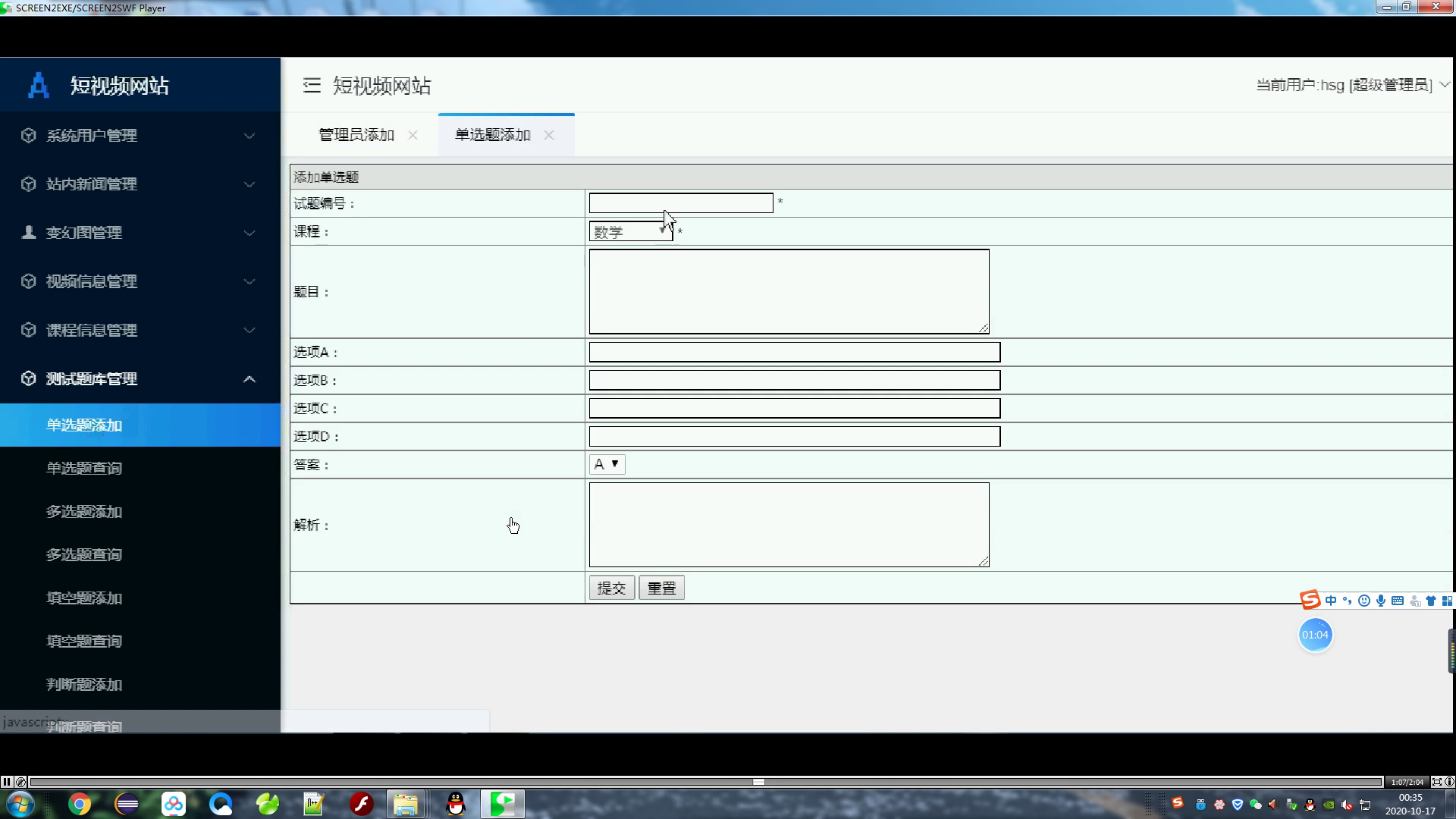The image size is (1456, 819).
Task: Click the 解析 text area
Action: pos(789,525)
